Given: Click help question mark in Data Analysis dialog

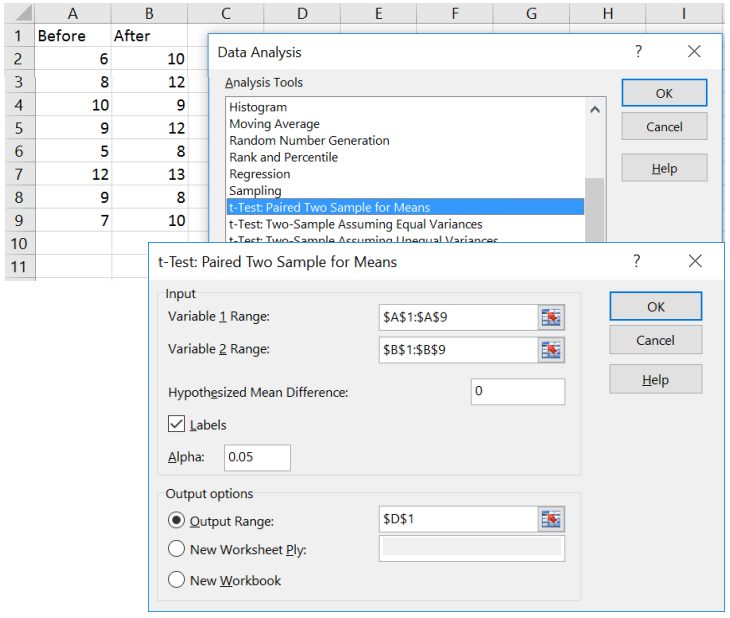Looking at the screenshot, I should (638, 51).
